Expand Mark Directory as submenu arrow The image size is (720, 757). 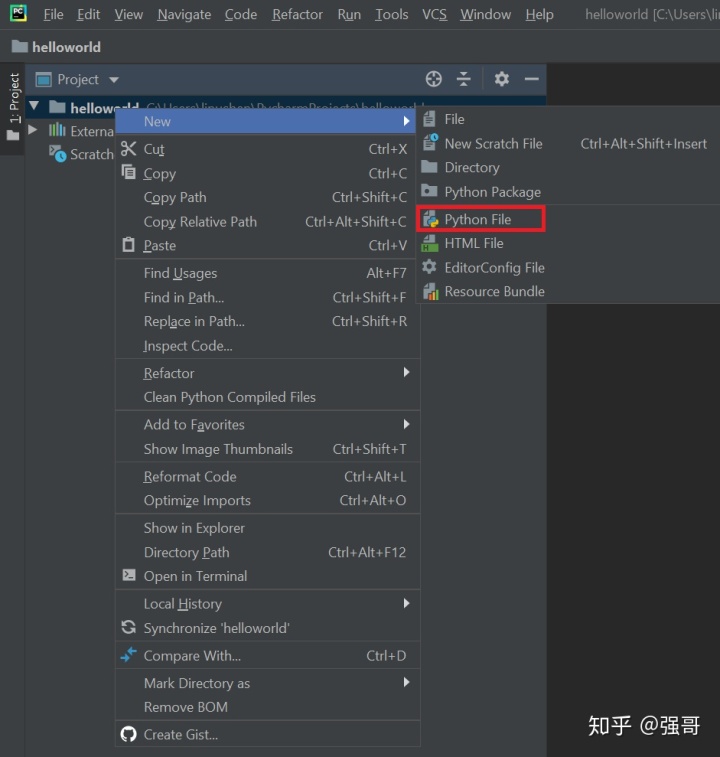(406, 682)
